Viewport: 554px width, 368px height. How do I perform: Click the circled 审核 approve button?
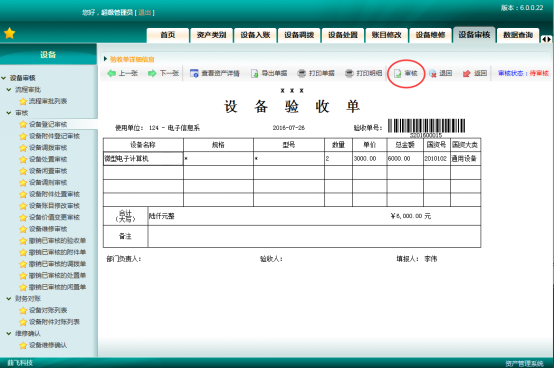click(406, 73)
